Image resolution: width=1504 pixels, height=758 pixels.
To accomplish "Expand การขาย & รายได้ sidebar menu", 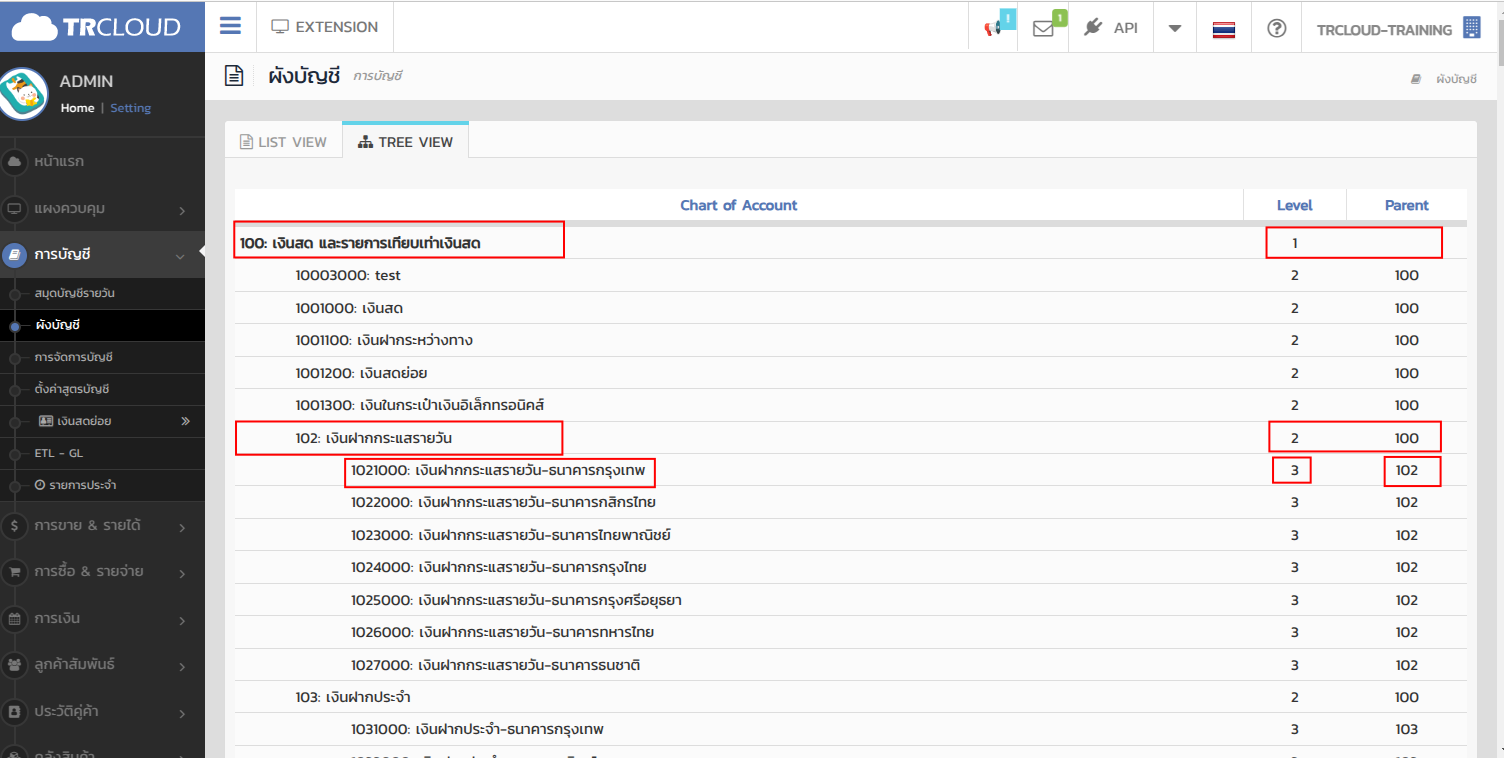I will 102,525.
